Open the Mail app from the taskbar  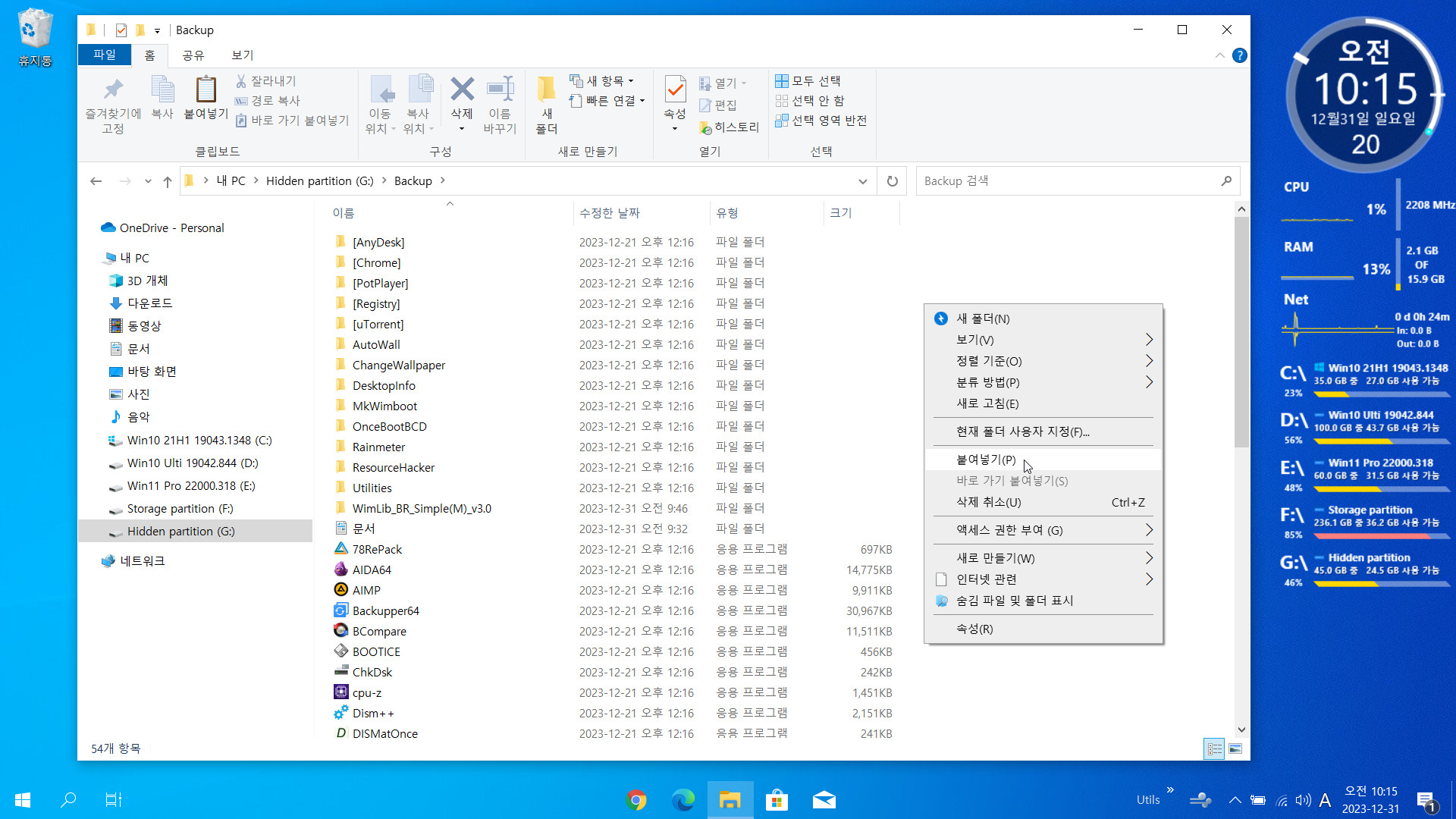[824, 800]
